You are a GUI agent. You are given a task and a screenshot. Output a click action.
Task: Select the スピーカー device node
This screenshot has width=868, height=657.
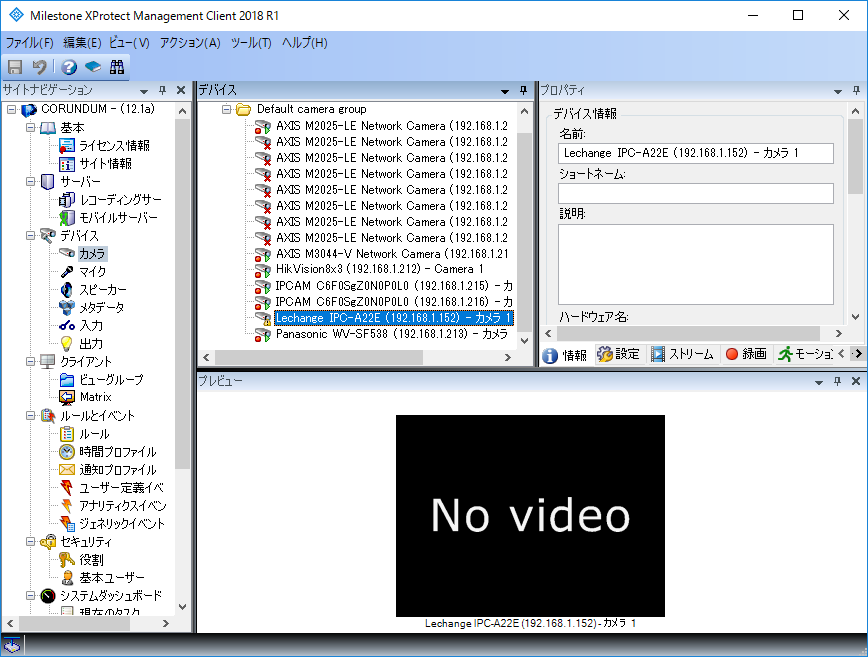pos(102,289)
